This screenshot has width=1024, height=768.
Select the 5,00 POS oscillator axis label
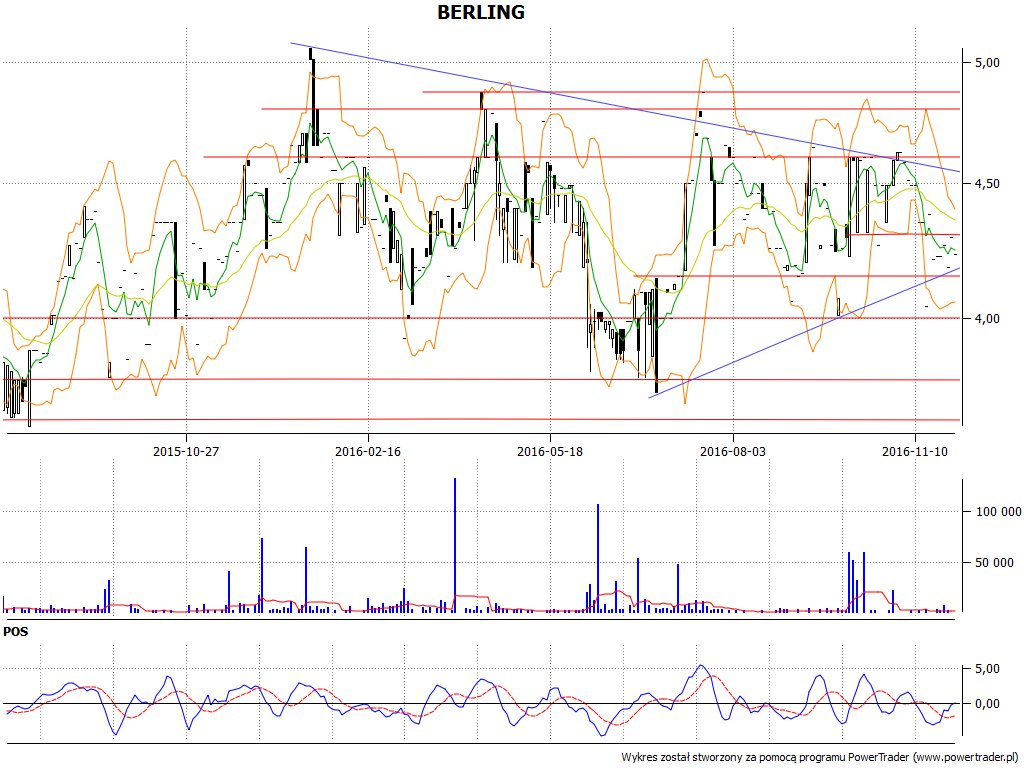(x=987, y=669)
